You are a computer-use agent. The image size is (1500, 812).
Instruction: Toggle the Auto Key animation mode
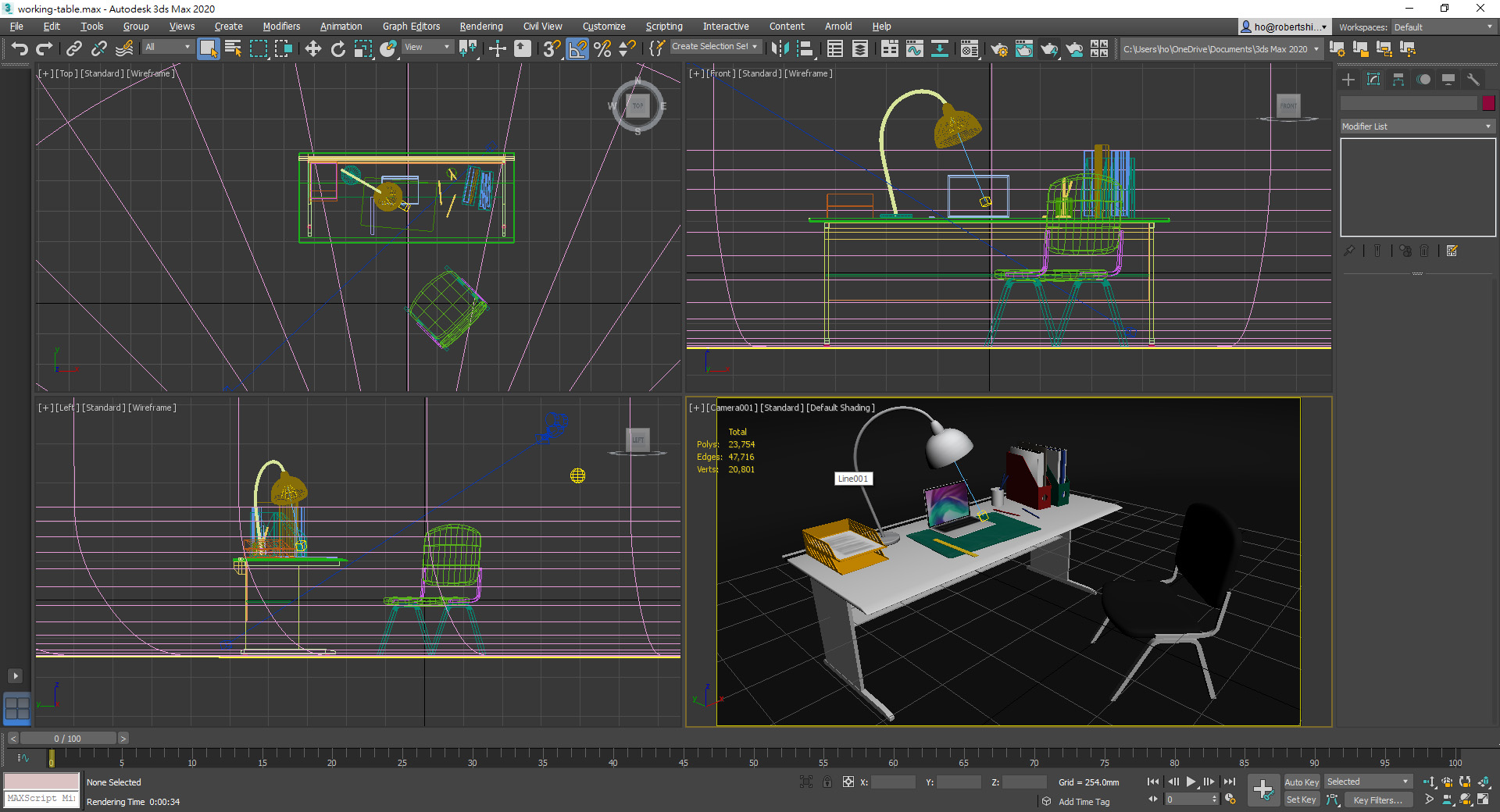tap(1301, 782)
